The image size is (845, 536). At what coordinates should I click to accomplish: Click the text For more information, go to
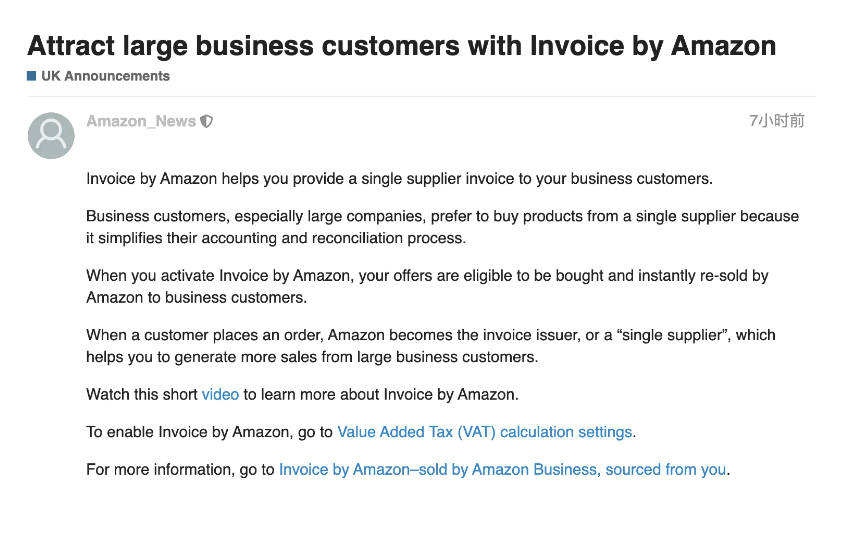pyautogui.click(x=181, y=470)
